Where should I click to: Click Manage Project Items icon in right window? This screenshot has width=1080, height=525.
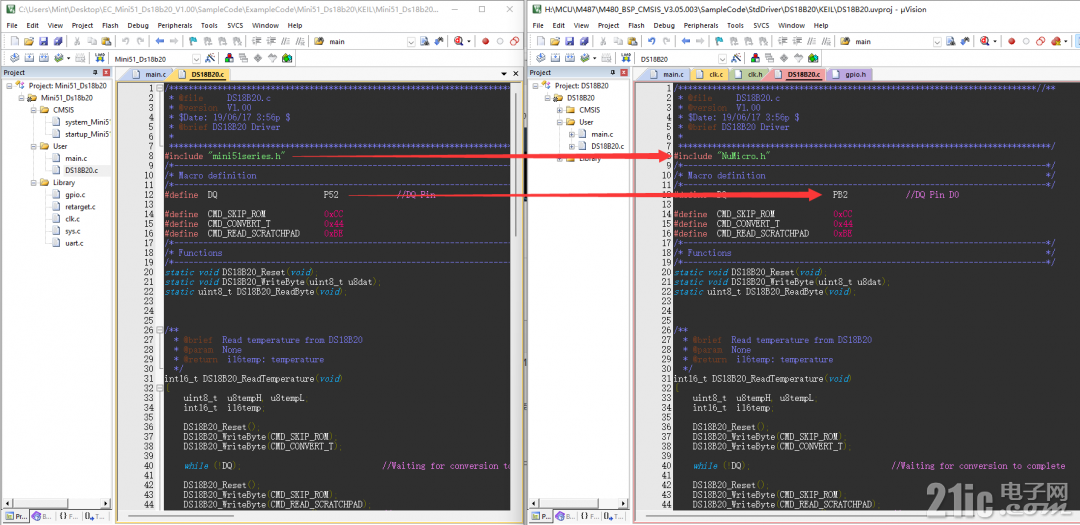coord(756,58)
